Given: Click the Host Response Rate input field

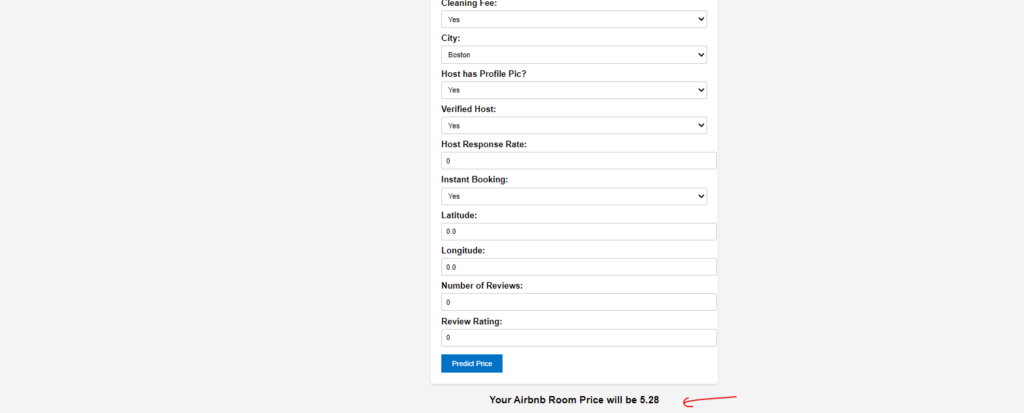Looking at the screenshot, I should [578, 161].
